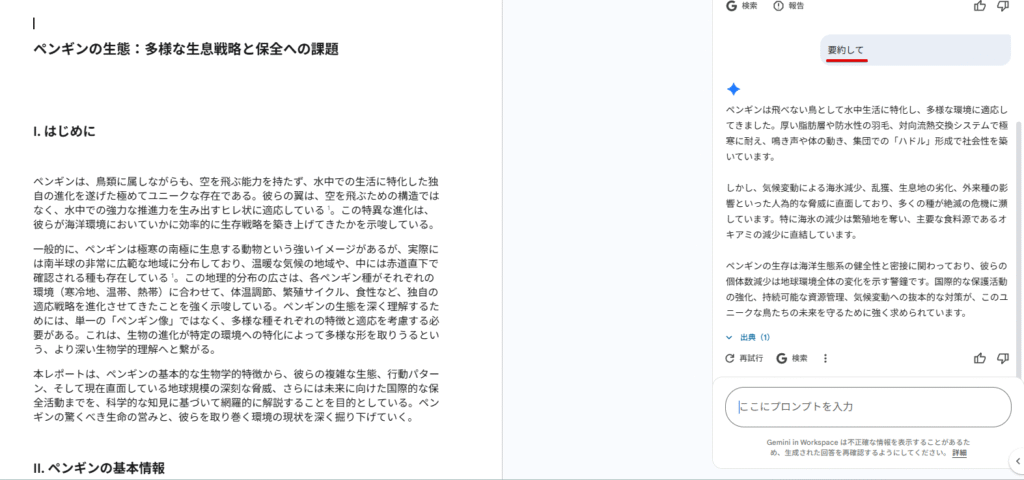Image resolution: width=1024 pixels, height=480 pixels.
Task: Retry the summary with 再試行
Action: click(744, 358)
